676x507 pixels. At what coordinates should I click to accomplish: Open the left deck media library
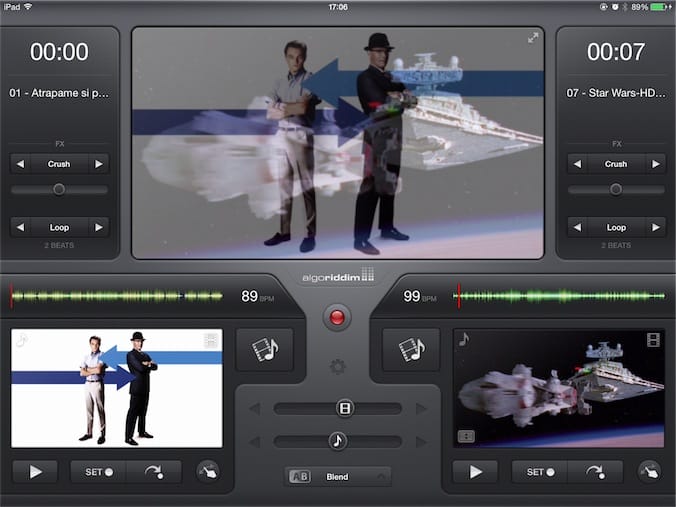(x=265, y=350)
